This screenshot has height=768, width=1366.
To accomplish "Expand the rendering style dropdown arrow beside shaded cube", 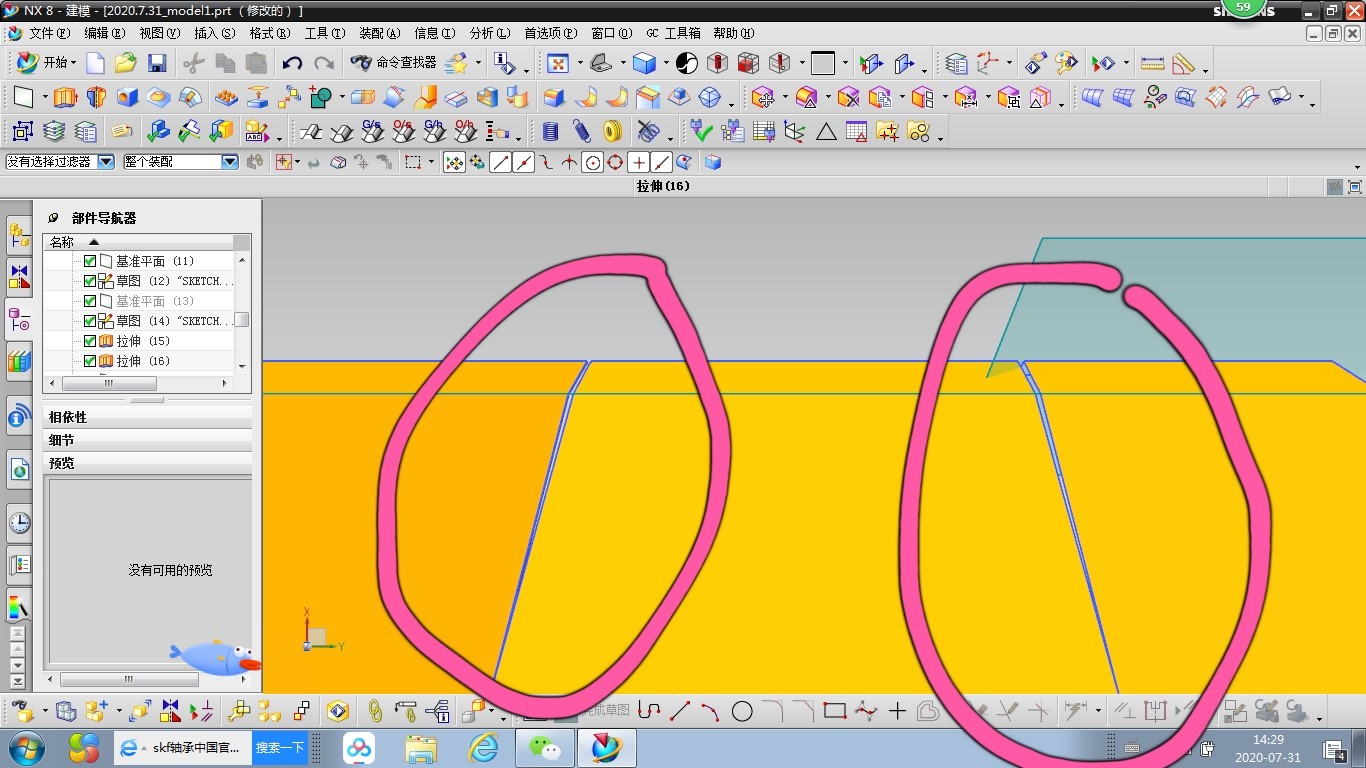I will (665, 64).
